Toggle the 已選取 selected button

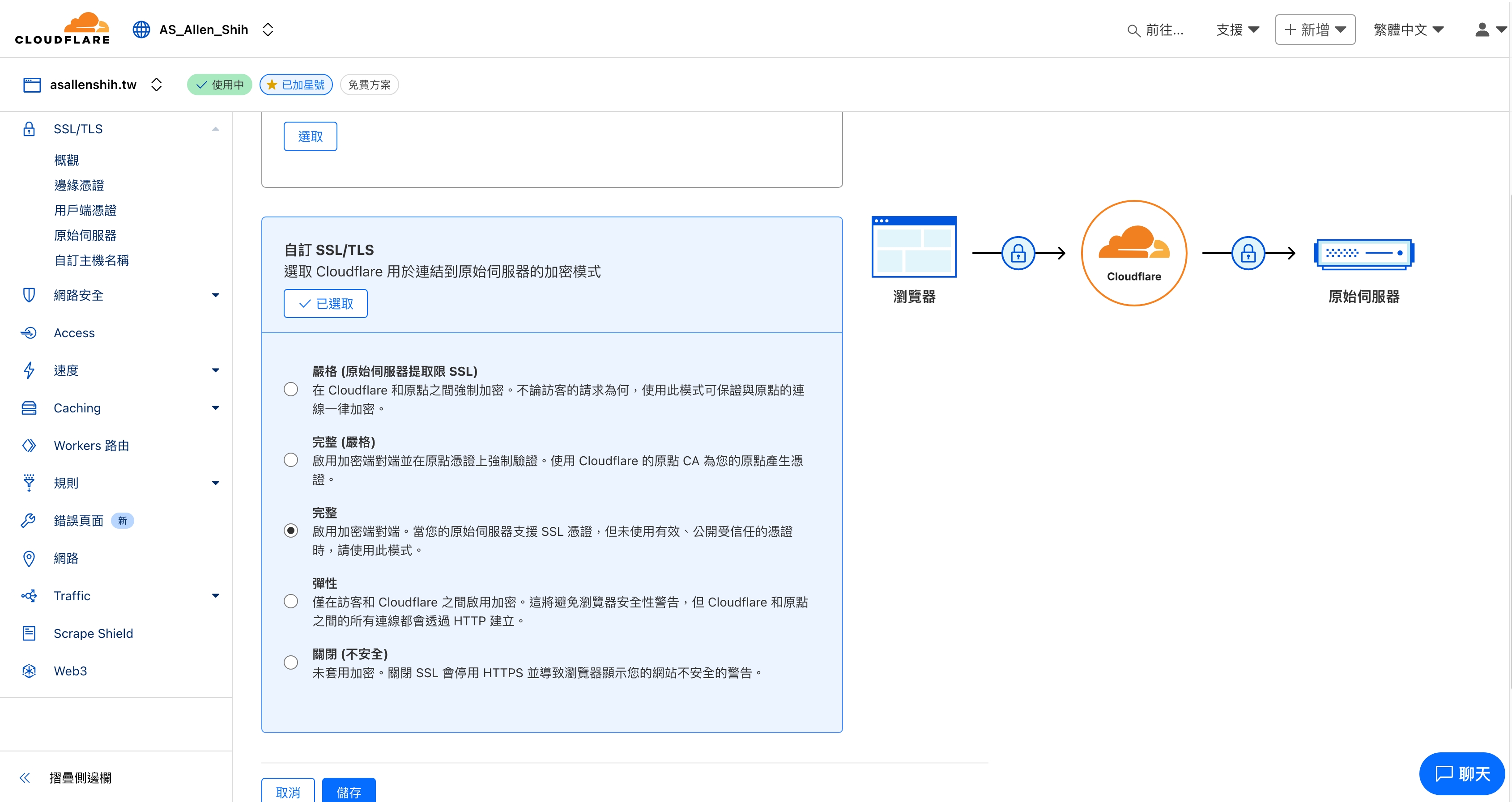pos(326,303)
